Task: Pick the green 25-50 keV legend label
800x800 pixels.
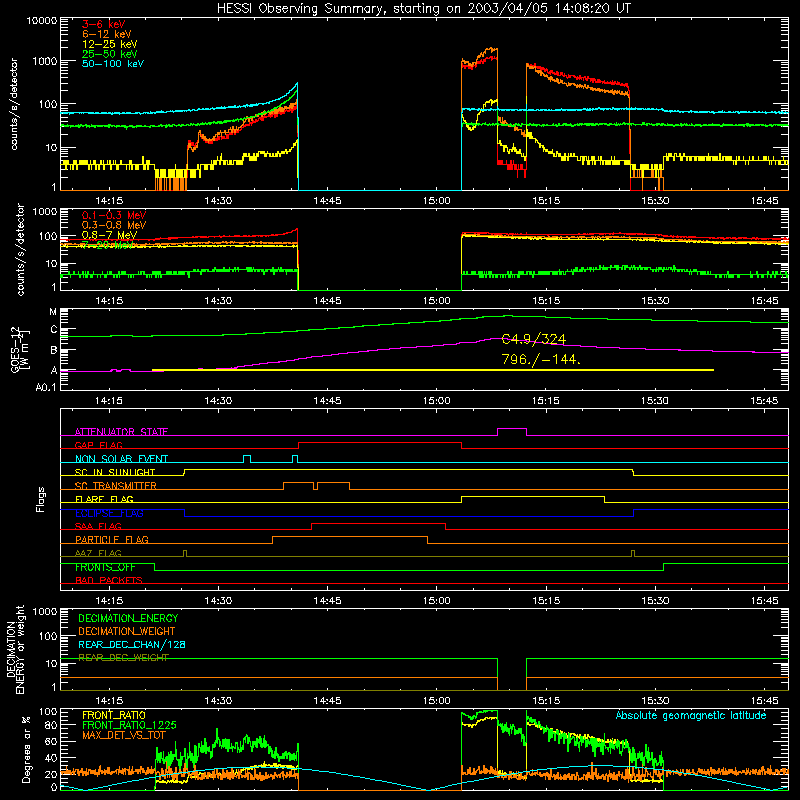Action: pos(109,54)
